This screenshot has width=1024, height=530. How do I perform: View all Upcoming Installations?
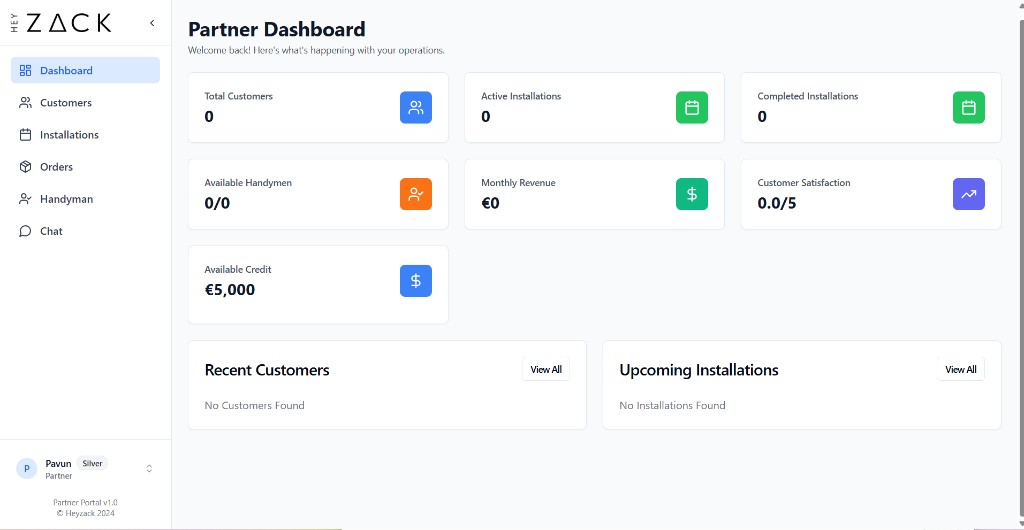[x=961, y=369]
